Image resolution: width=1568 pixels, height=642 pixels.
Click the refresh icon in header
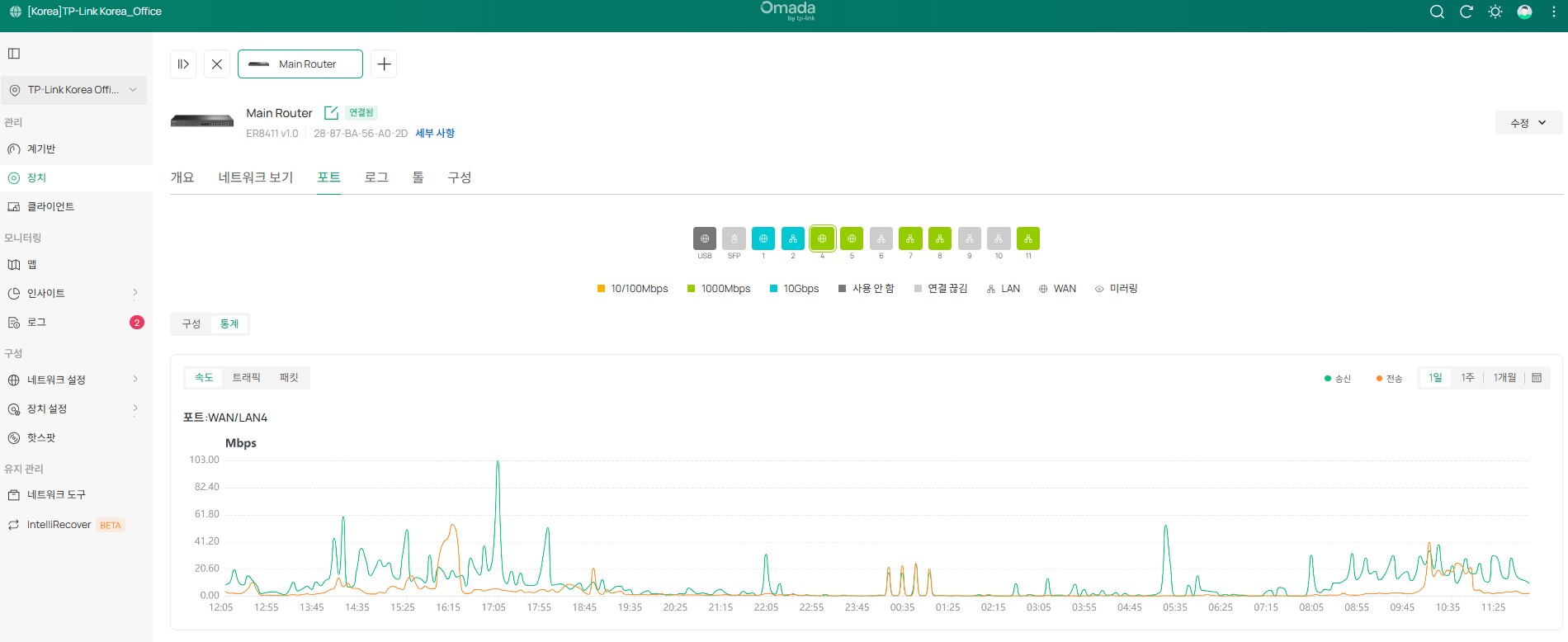pyautogui.click(x=1466, y=12)
